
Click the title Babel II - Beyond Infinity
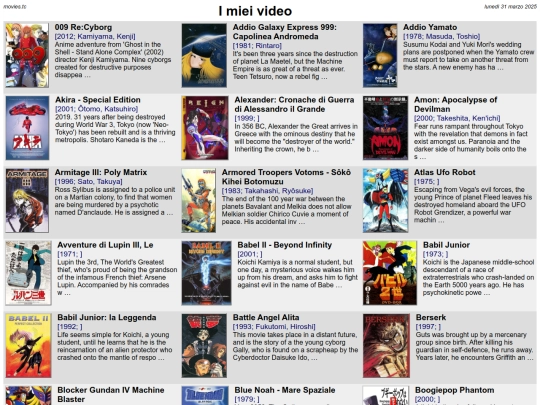pyautogui.click(x=284, y=245)
